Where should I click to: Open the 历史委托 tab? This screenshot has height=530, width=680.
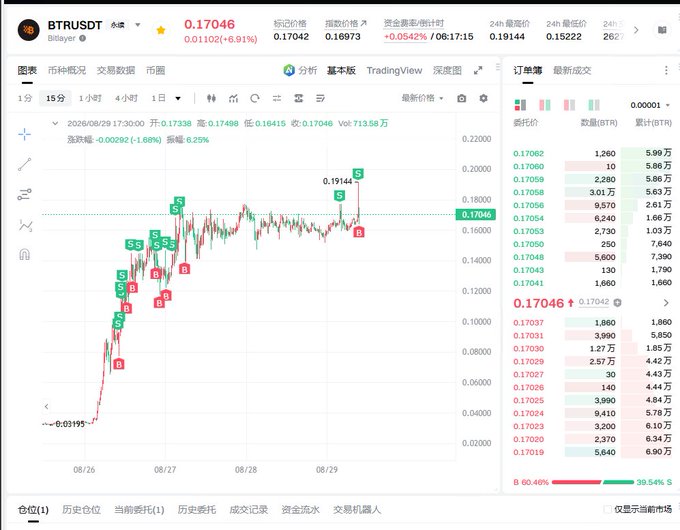197,510
